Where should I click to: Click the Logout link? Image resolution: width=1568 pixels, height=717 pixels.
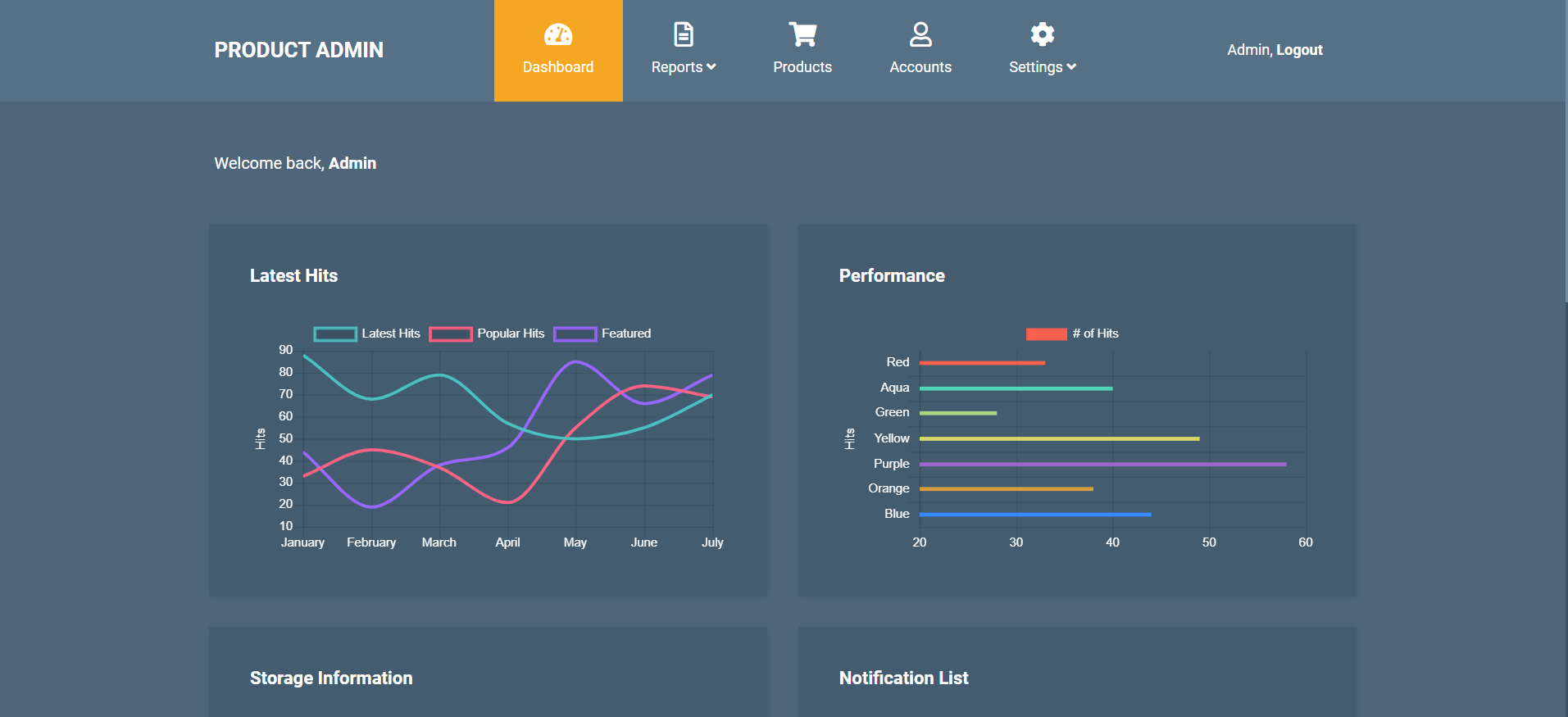1299,50
